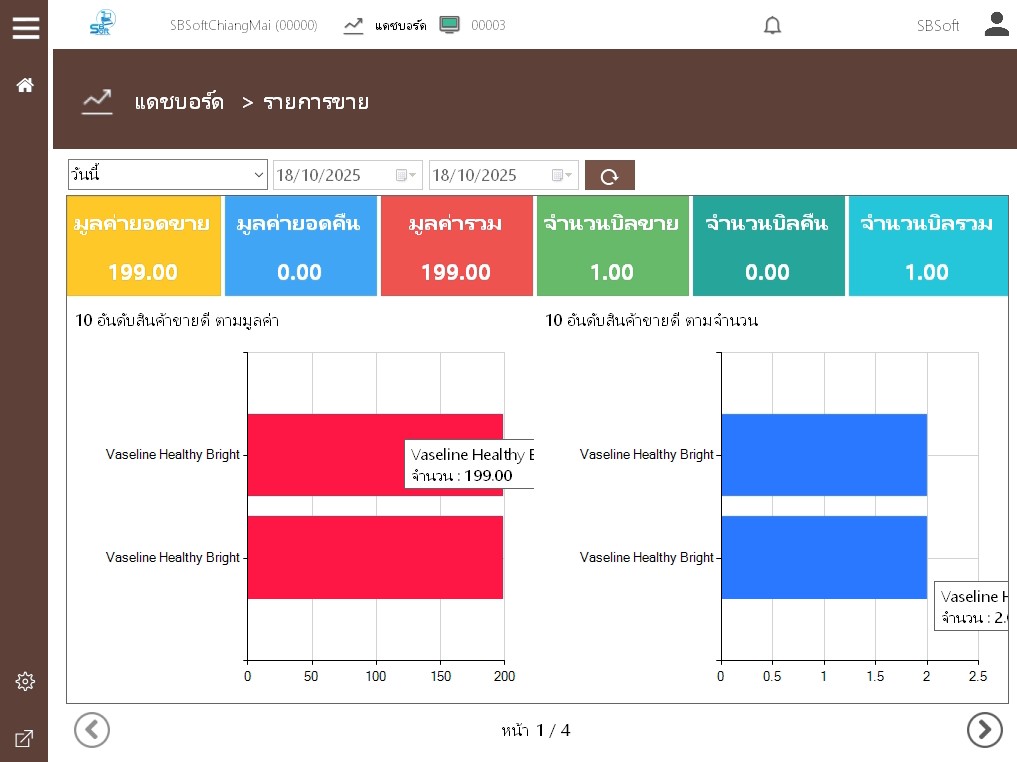Click the top blue bar in quantity chart
The image size is (1017, 762).
[x=823, y=454]
